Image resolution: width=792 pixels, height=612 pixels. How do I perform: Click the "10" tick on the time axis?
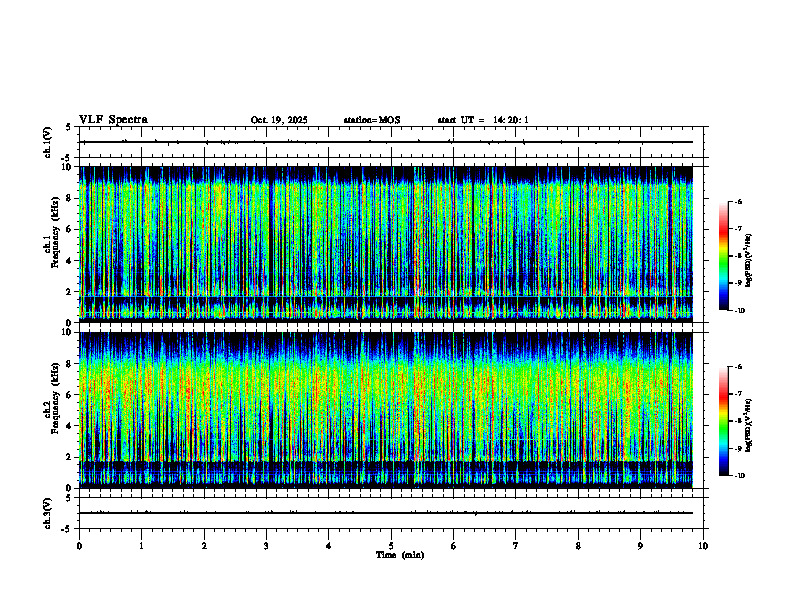point(703,546)
